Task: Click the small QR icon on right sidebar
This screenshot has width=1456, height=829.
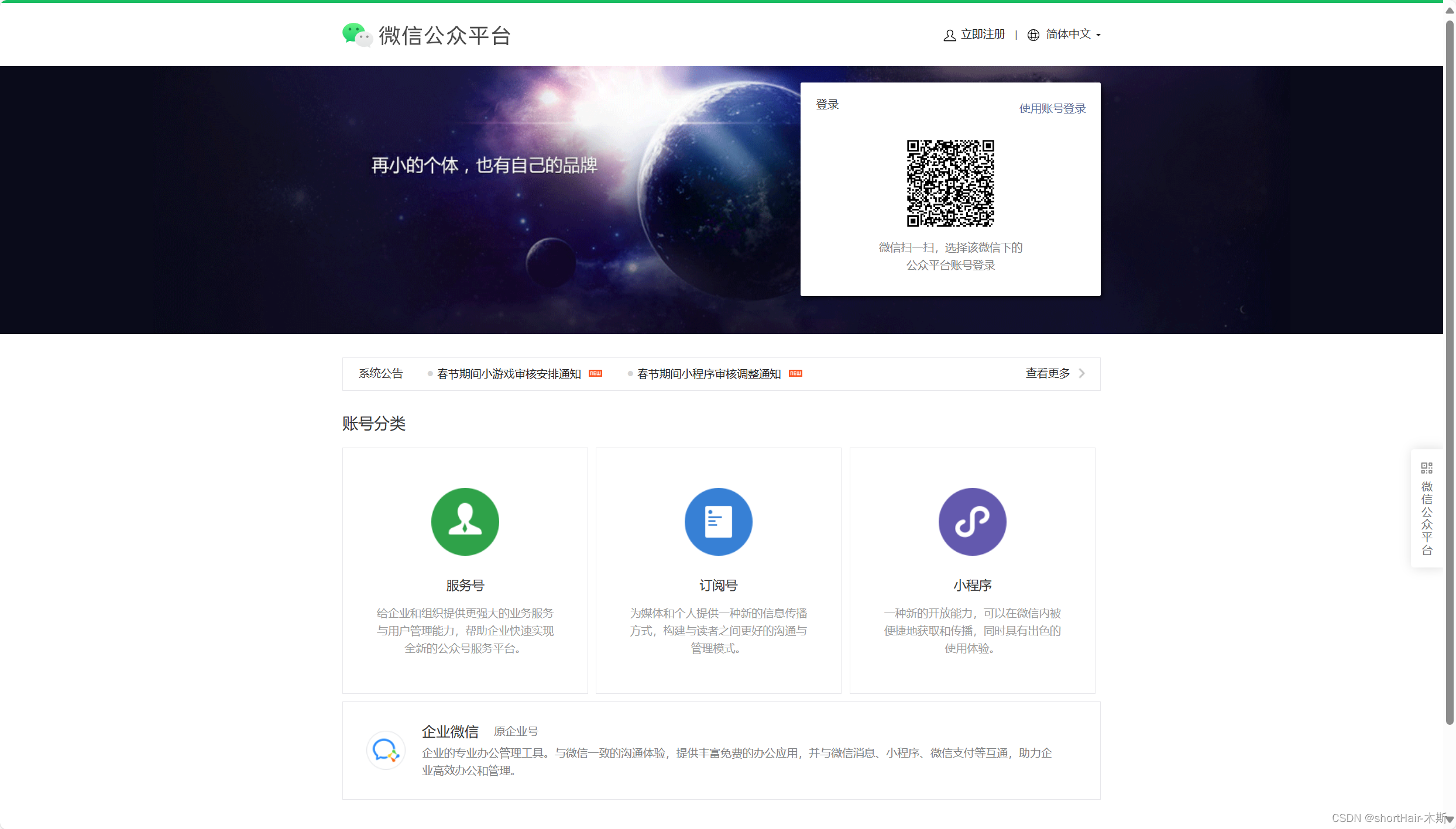Action: [1426, 468]
